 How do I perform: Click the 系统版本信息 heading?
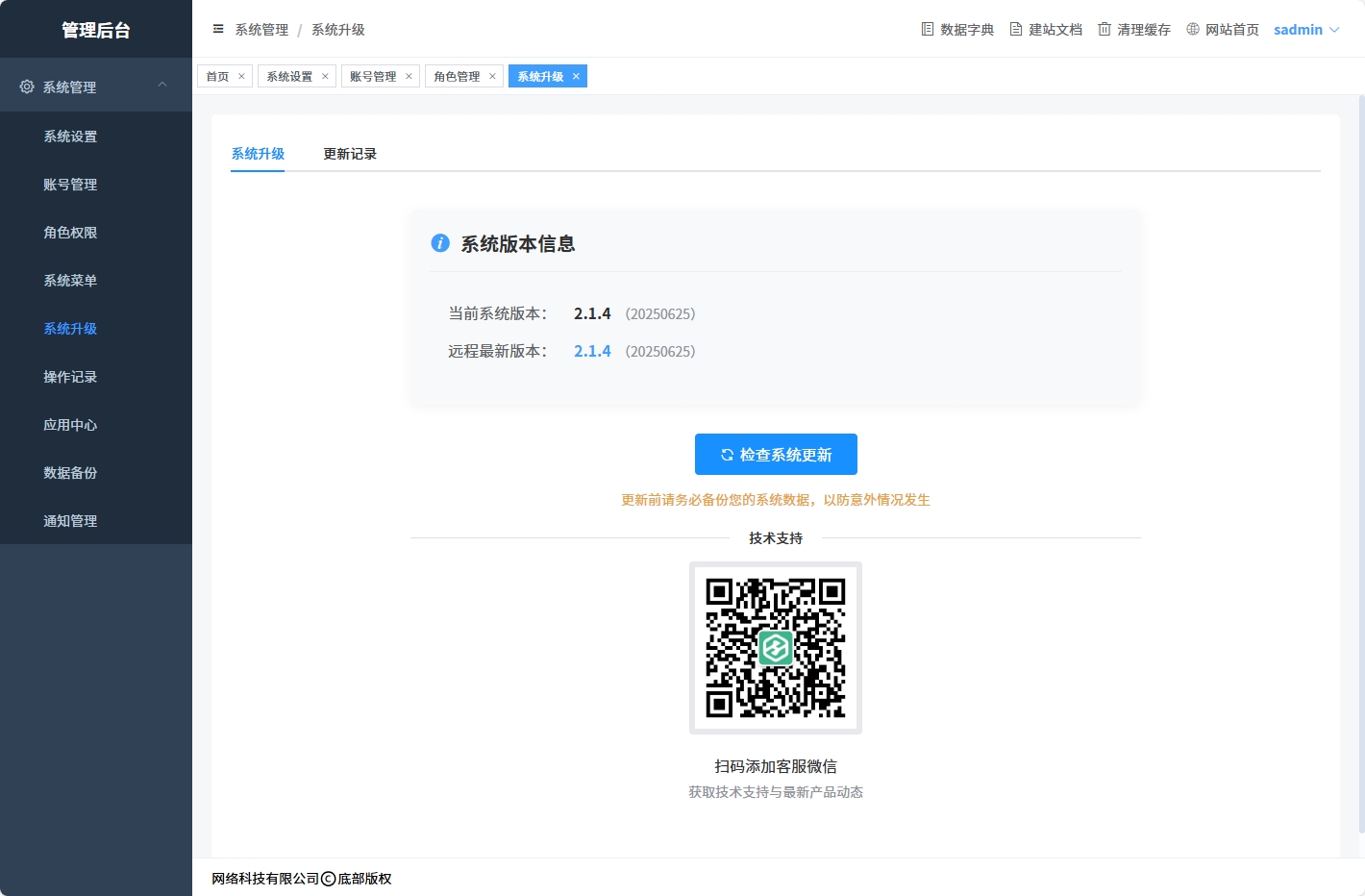(518, 244)
